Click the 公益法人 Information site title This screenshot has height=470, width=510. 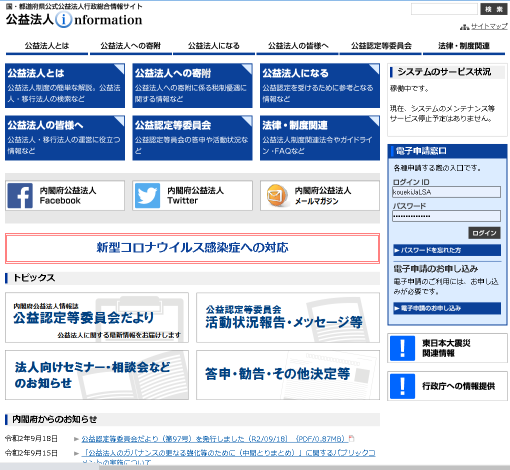click(74, 20)
